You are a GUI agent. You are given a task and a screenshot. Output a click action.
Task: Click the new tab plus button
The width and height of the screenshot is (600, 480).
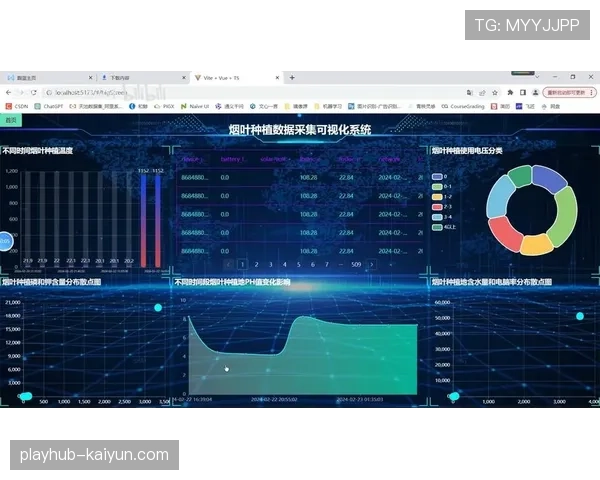coord(292,77)
